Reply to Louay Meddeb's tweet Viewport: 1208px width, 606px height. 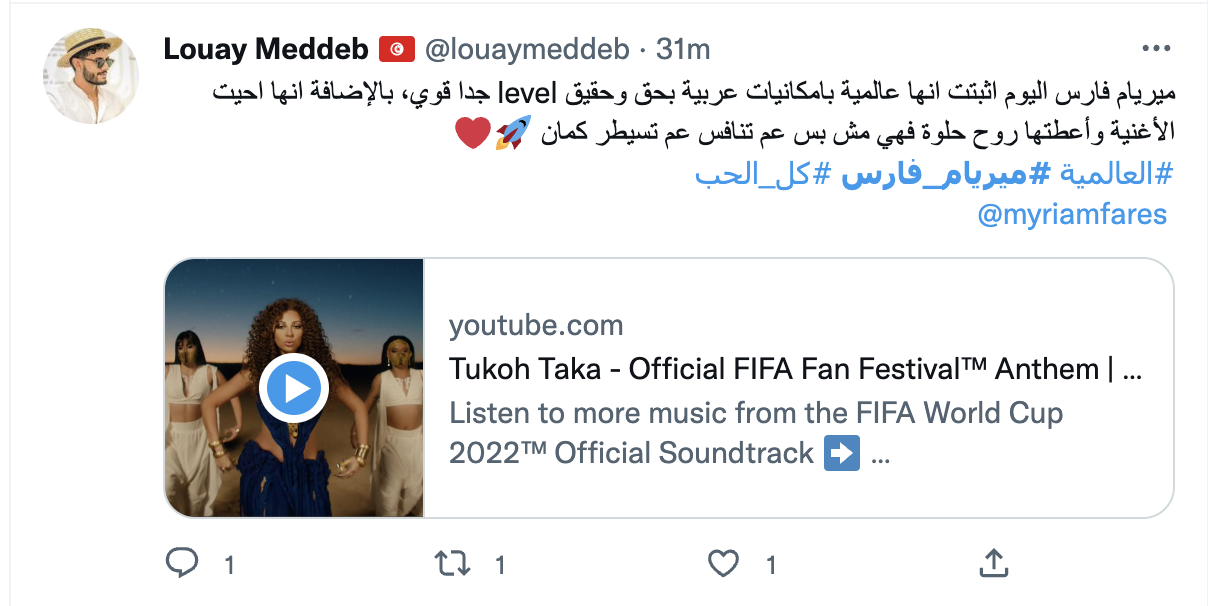[x=181, y=564]
